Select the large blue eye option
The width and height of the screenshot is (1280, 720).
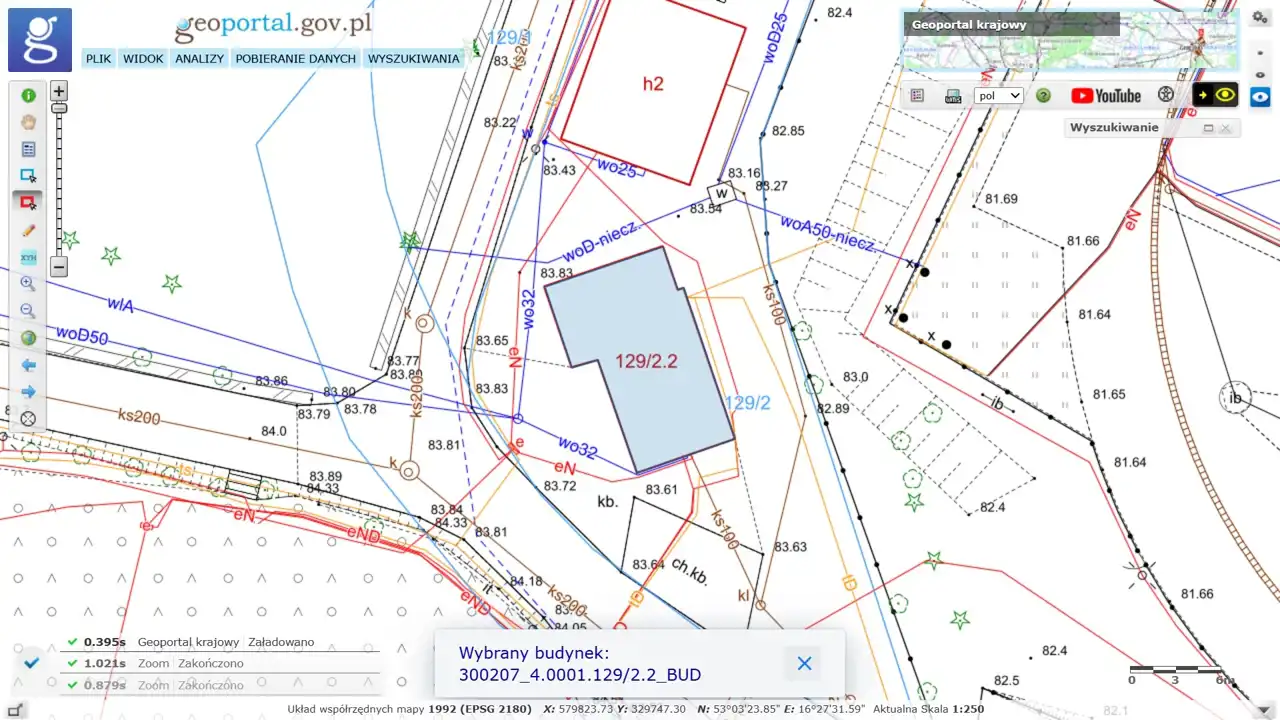point(1260,97)
